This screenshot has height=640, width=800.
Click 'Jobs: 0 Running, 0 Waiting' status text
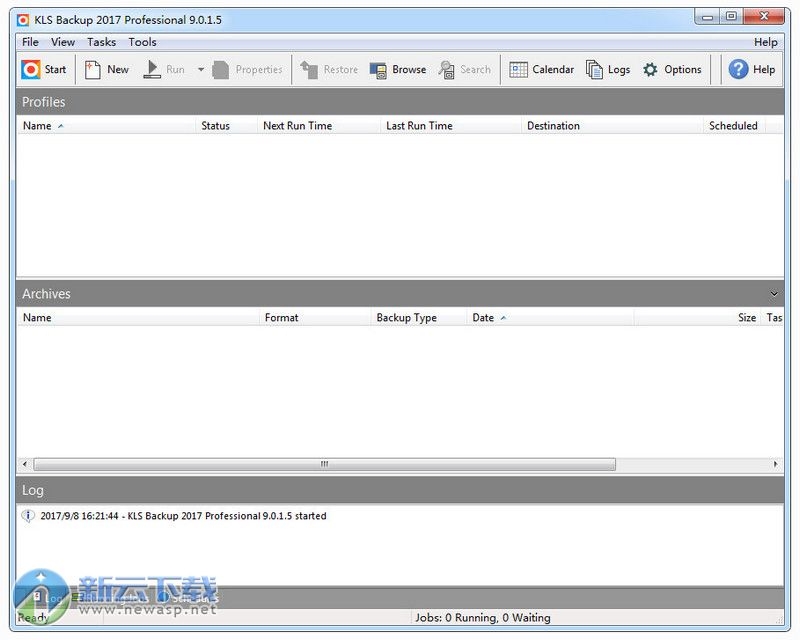[483, 618]
